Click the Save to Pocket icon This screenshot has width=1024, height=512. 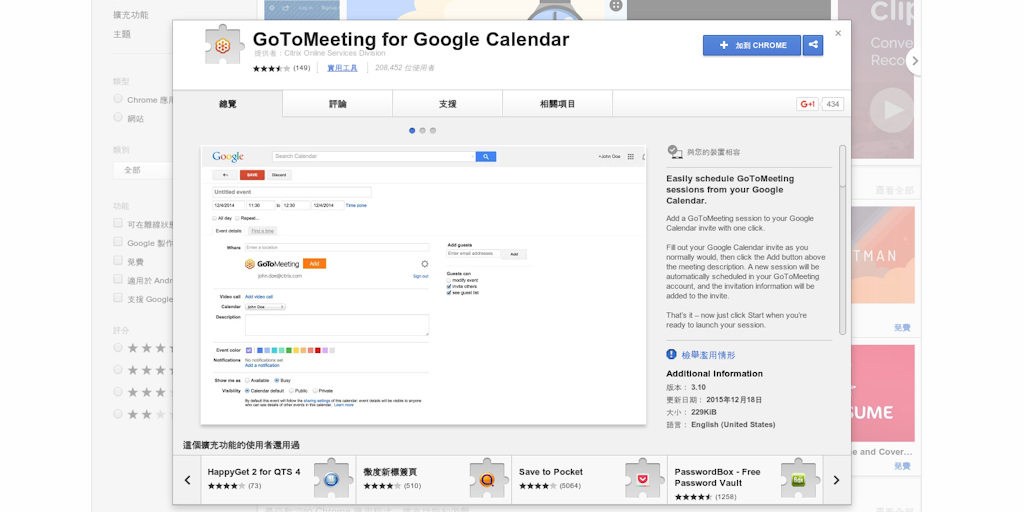point(643,479)
